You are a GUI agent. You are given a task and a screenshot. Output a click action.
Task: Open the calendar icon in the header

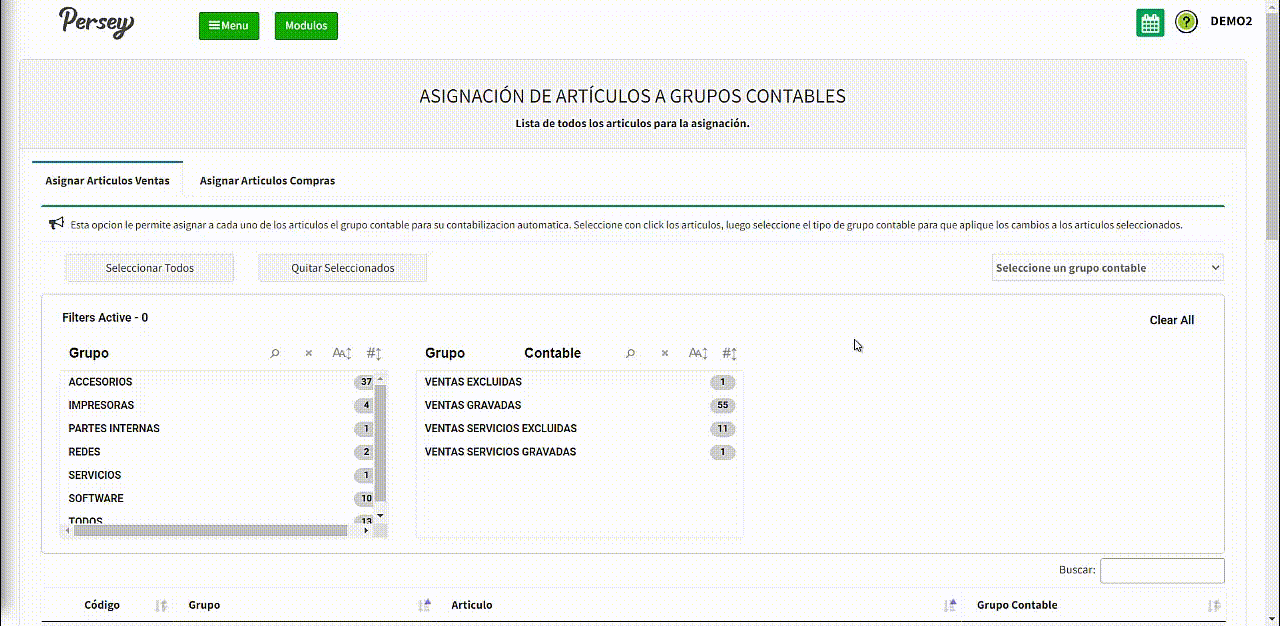click(1150, 23)
